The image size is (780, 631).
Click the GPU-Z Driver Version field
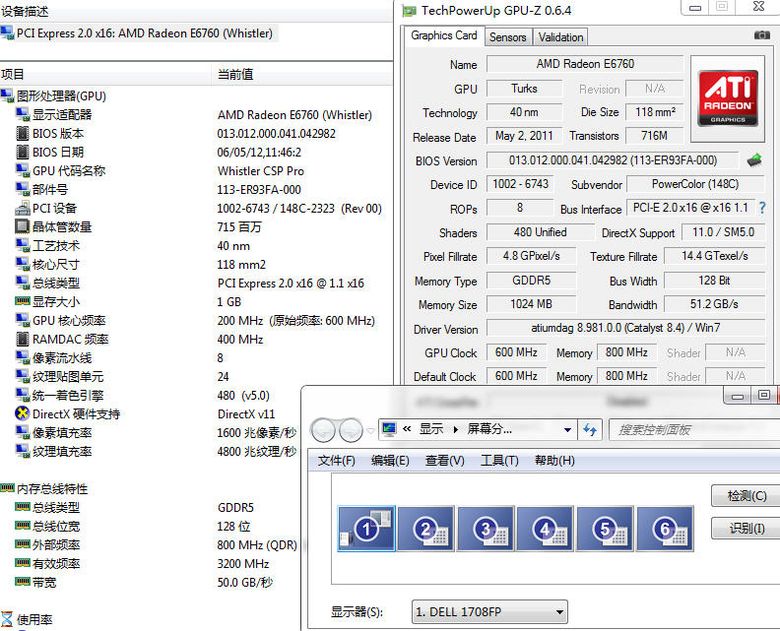pyautogui.click(x=625, y=328)
